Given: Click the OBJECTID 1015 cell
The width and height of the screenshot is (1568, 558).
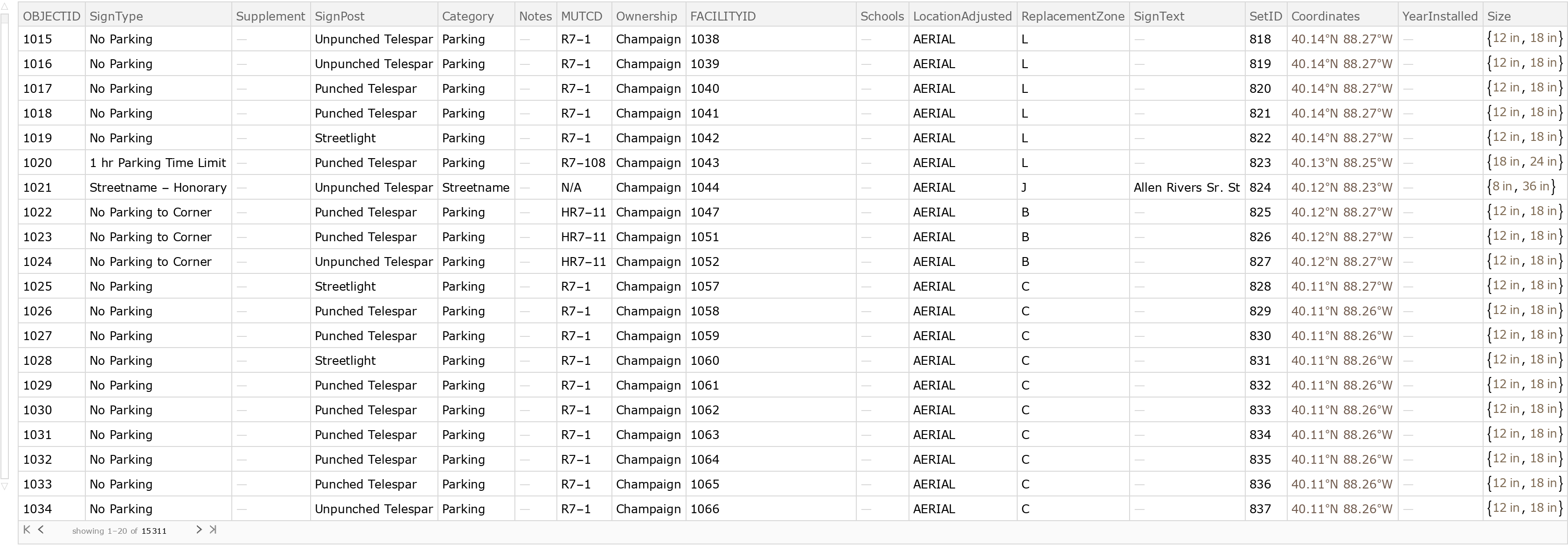Looking at the screenshot, I should point(38,39).
